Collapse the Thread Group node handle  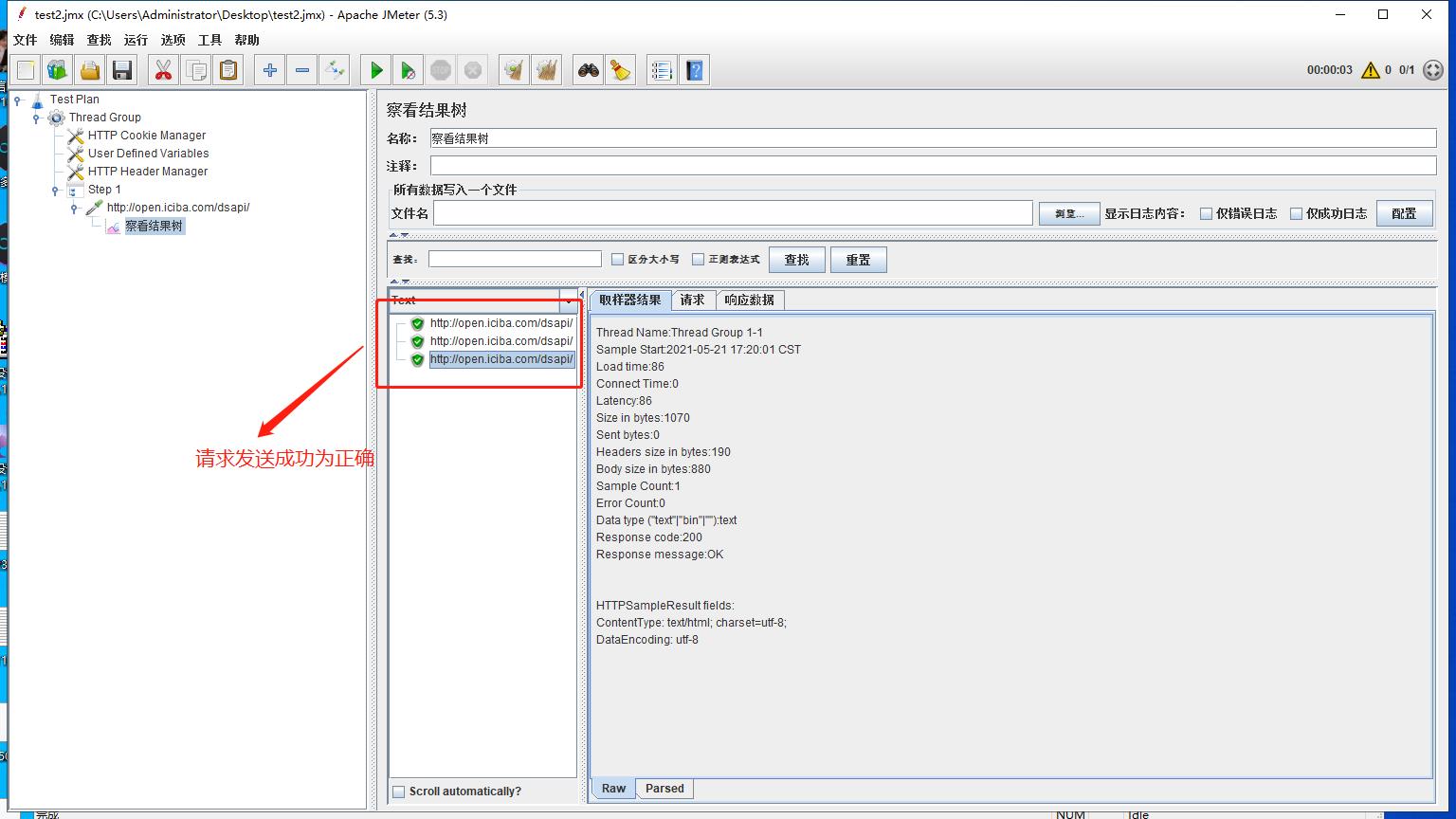point(36,118)
